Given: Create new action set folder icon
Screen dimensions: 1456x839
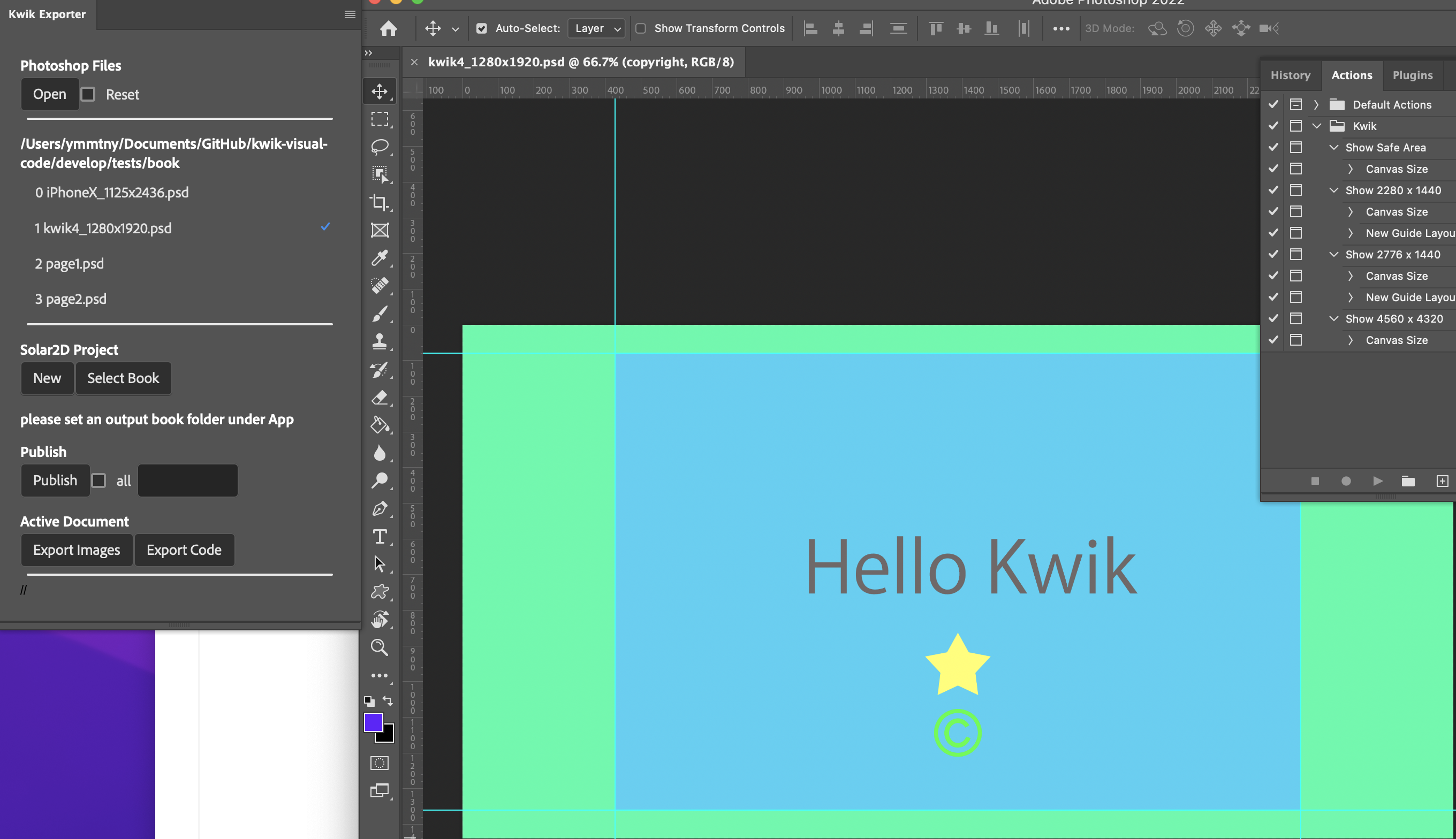Looking at the screenshot, I should pyautogui.click(x=1408, y=480).
